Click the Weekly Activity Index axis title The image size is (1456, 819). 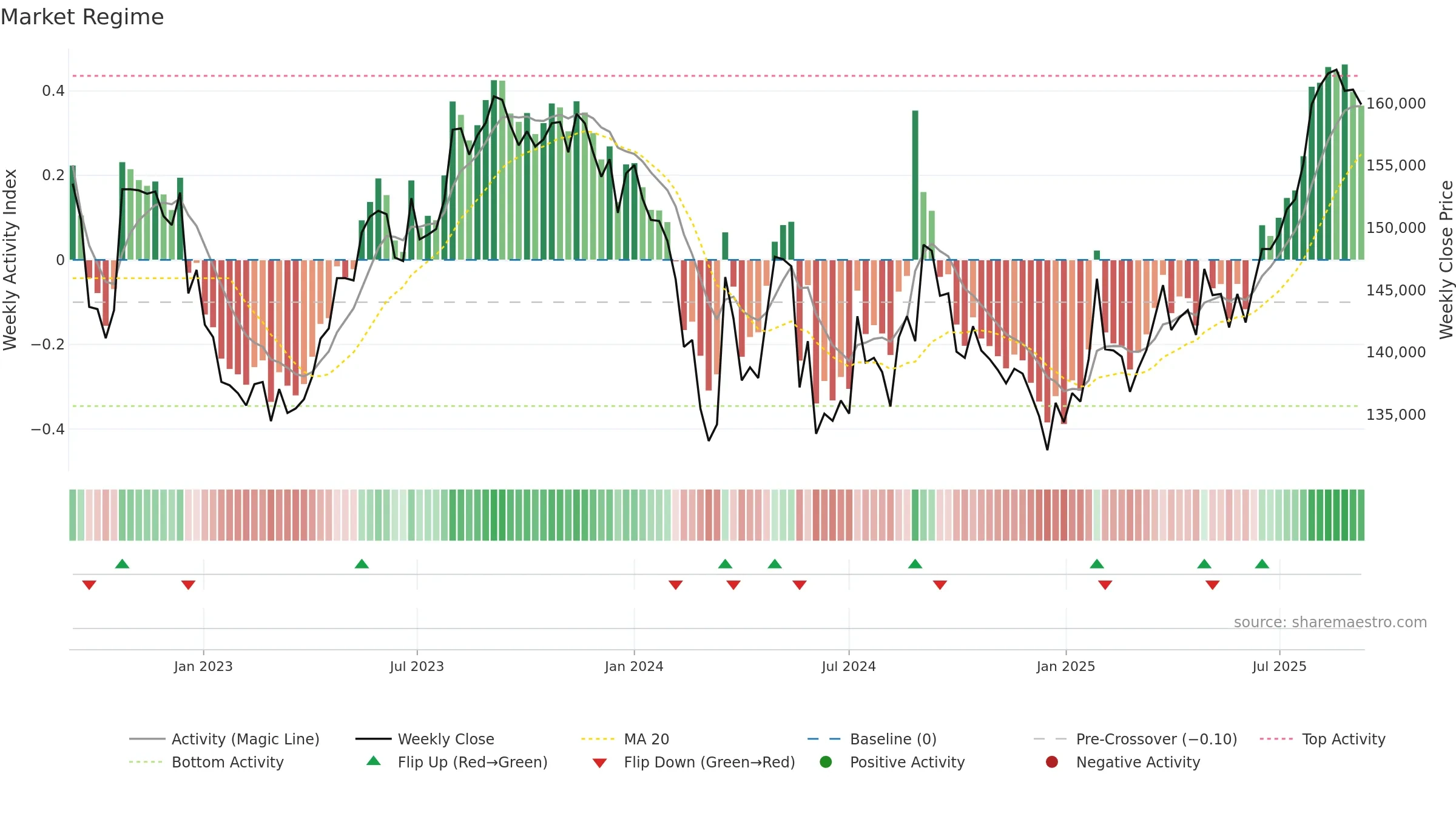10,260
